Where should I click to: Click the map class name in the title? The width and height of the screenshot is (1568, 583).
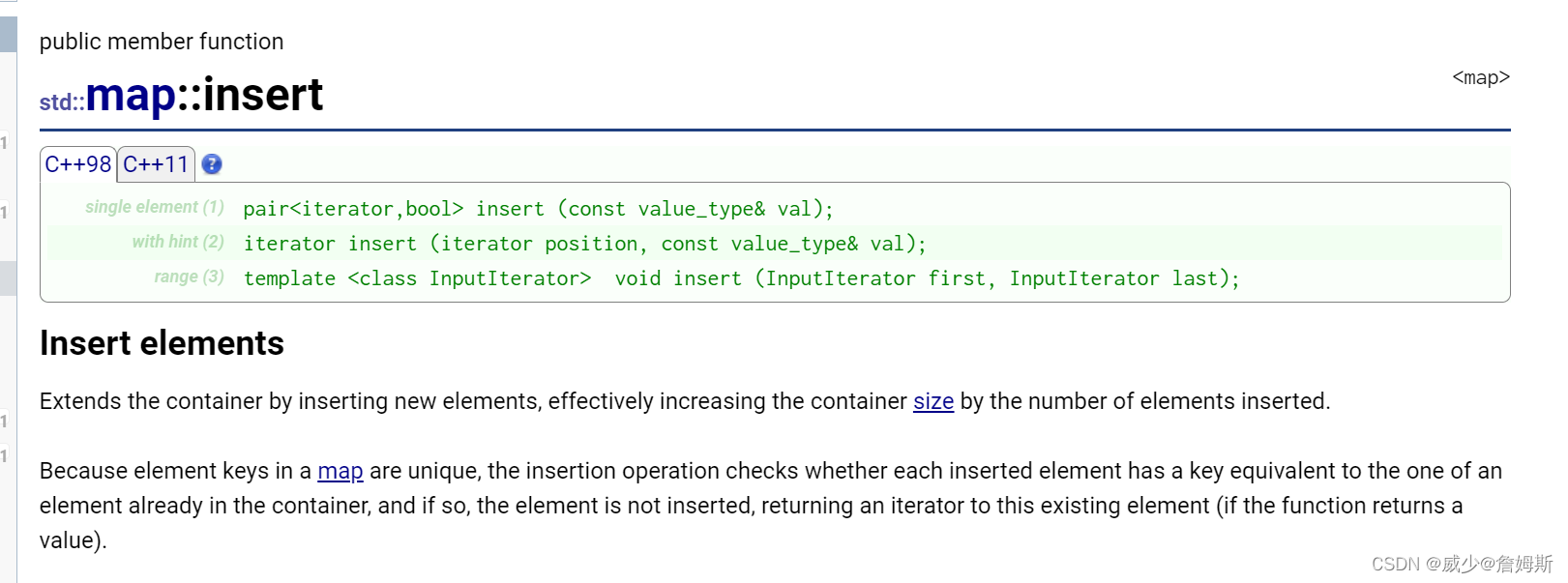(131, 95)
